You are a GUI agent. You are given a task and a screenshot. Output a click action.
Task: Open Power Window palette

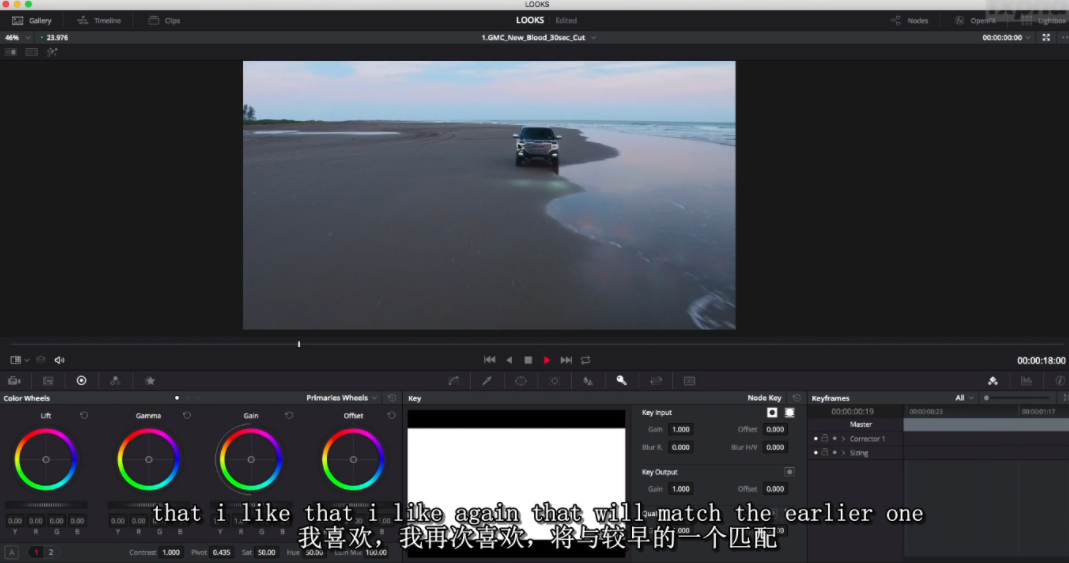point(521,381)
